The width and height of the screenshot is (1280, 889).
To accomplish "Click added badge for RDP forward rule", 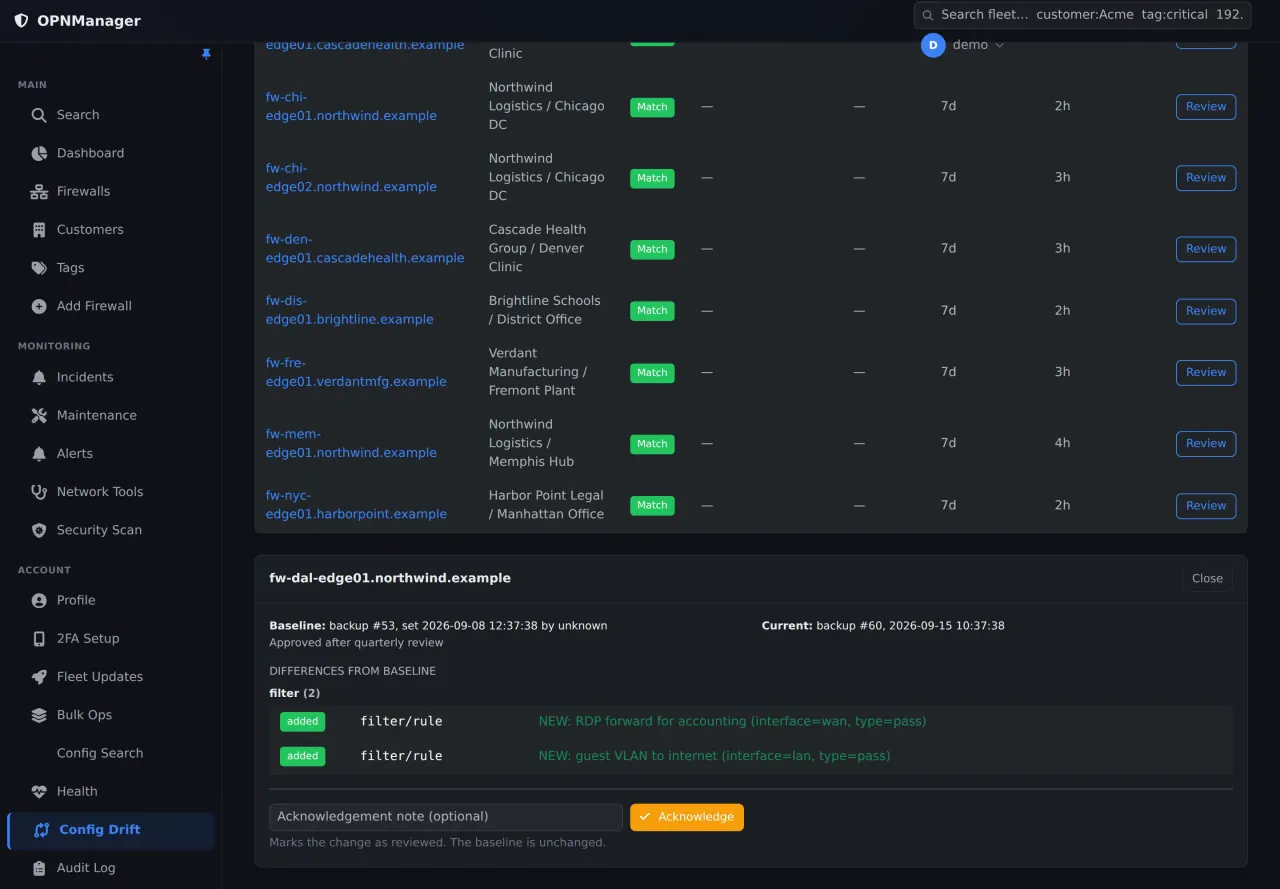I will (302, 721).
